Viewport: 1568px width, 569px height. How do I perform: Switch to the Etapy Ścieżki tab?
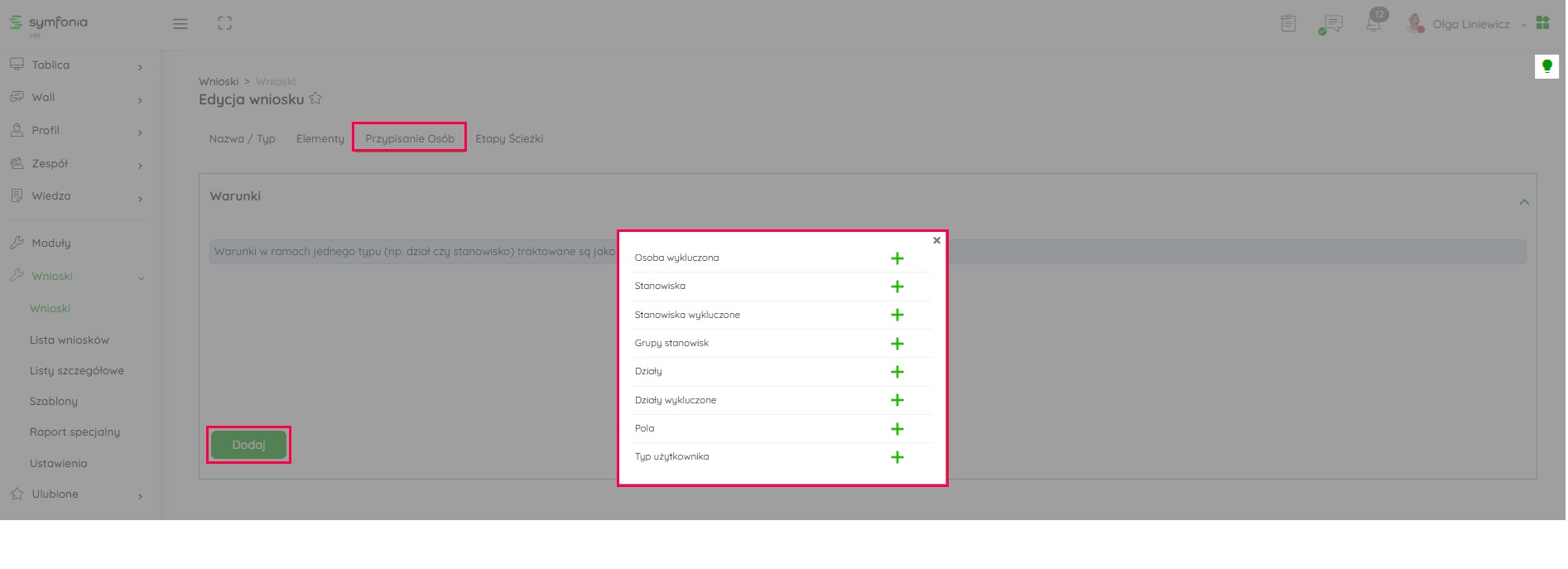tap(509, 138)
